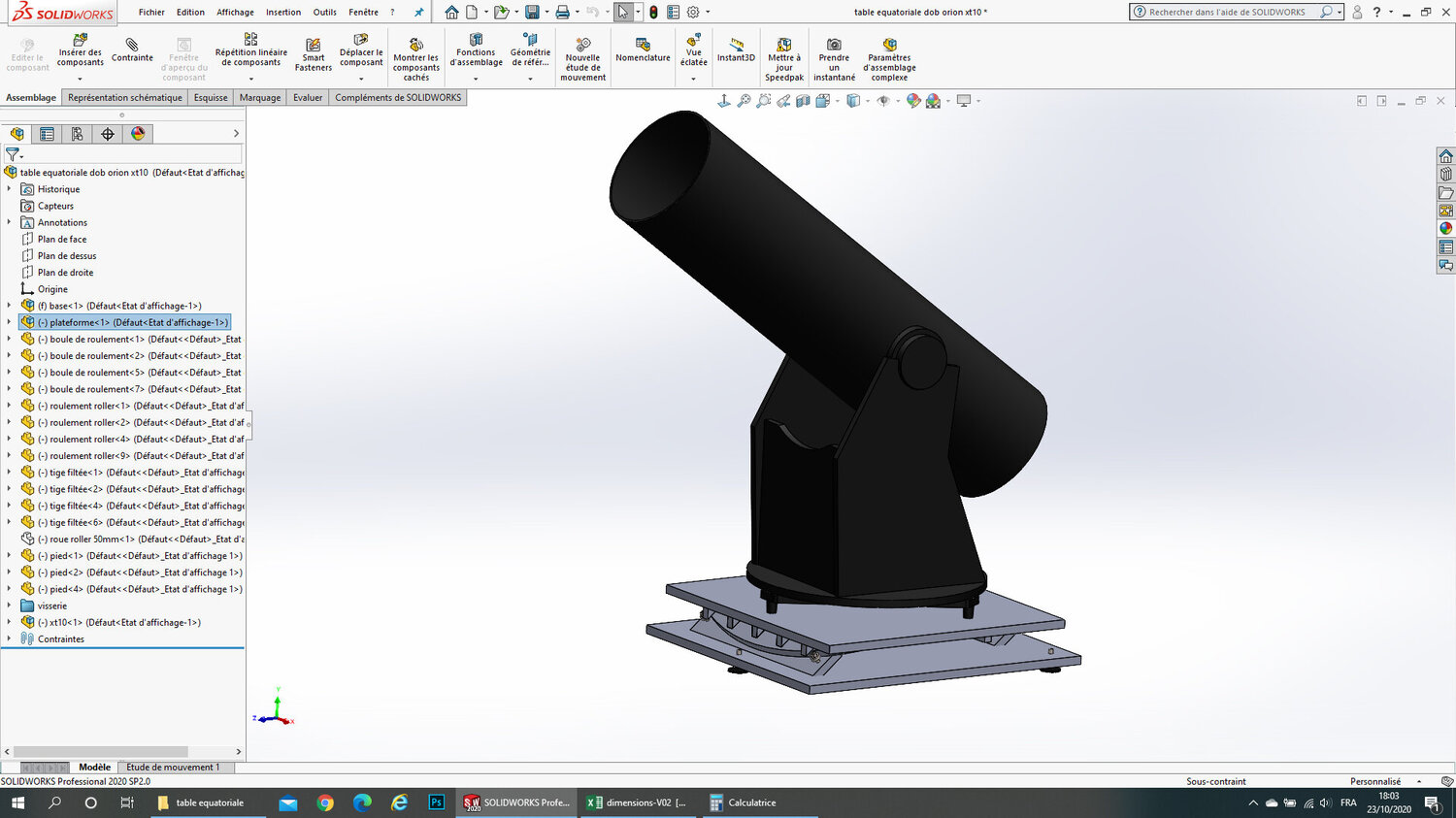
Task: Expand the visserie folder
Action: tap(10, 605)
